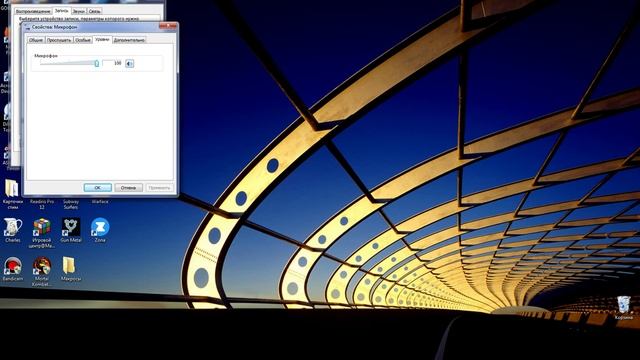This screenshot has width=640, height=360.
Task: Select the Subway Surfers icon label
Action: pos(71,204)
